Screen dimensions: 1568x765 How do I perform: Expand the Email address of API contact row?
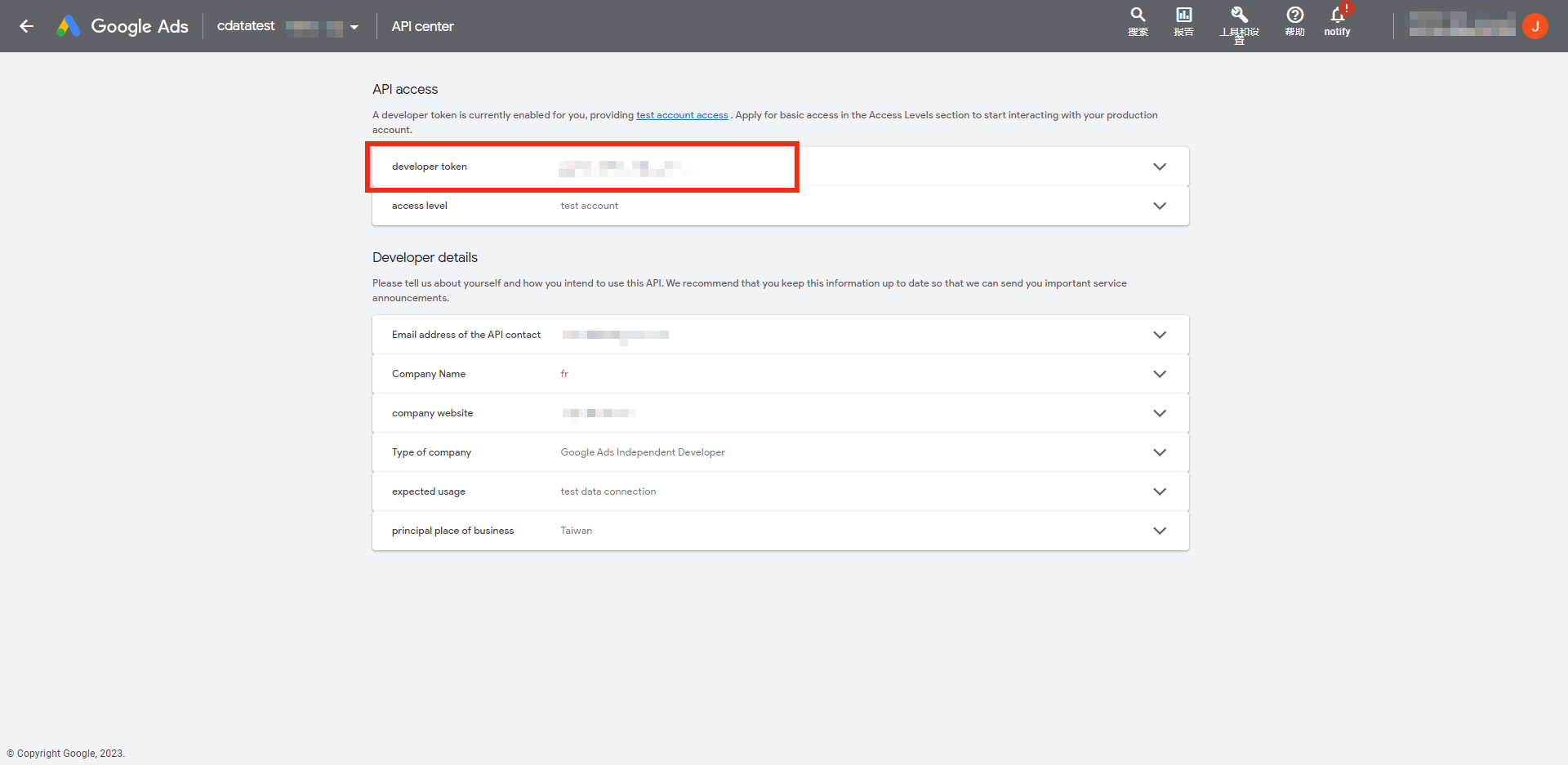[x=1160, y=334]
